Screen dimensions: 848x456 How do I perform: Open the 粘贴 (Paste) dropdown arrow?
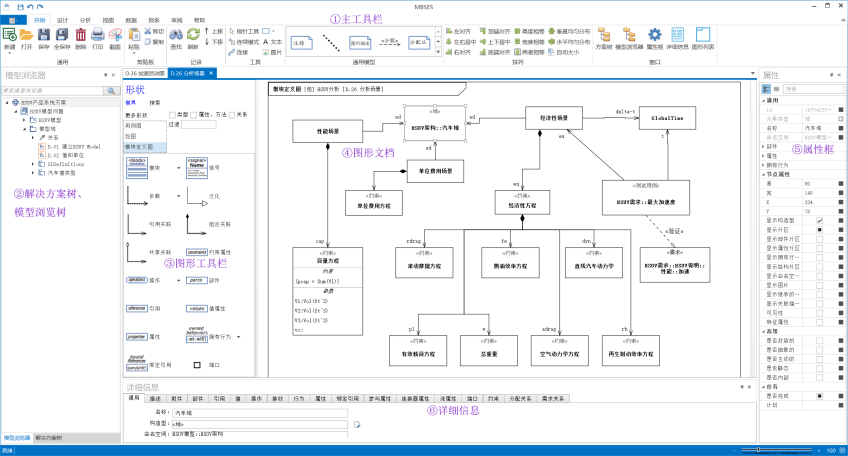pyautogui.click(x=135, y=53)
